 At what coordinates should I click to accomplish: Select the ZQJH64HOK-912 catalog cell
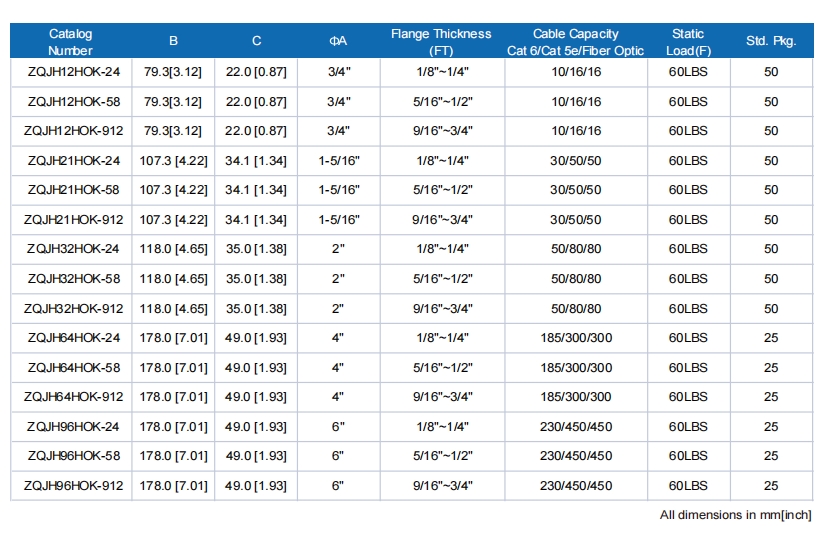[73, 397]
